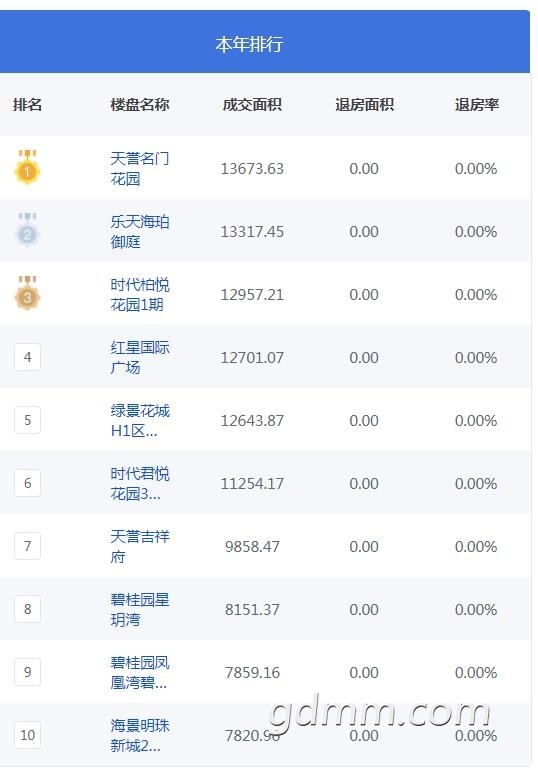The width and height of the screenshot is (538, 775).
Task: Click the 成交面积 column header
Action: click(252, 105)
